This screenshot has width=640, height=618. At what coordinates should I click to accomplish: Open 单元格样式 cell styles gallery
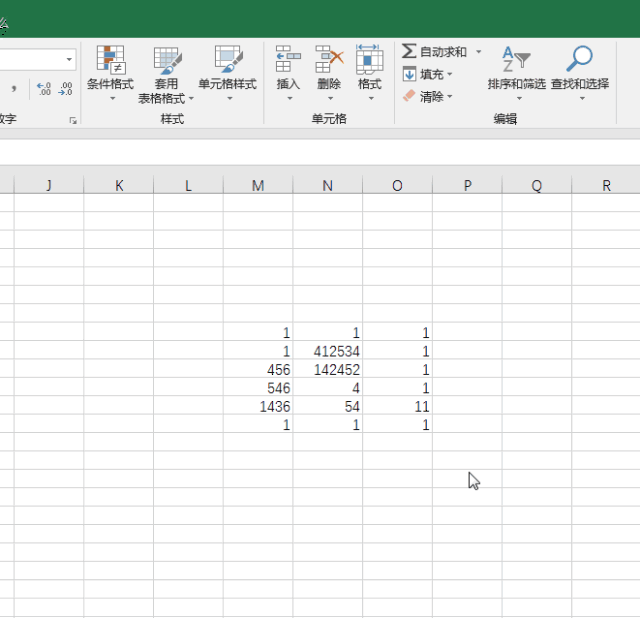228,73
